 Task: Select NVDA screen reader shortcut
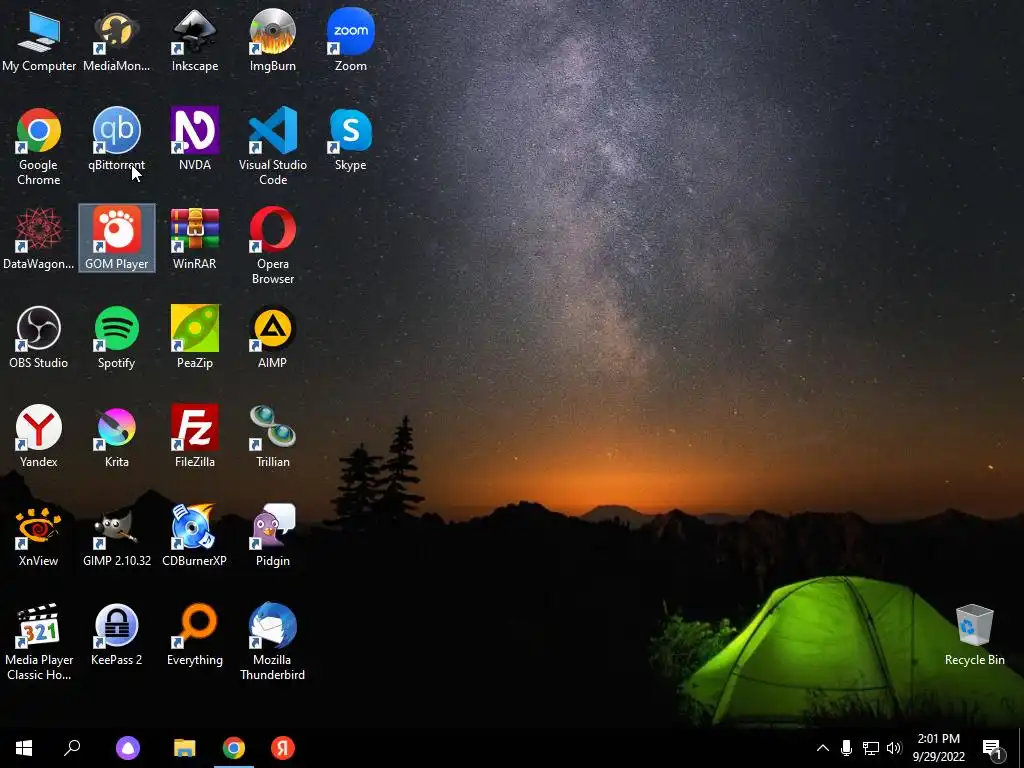tap(195, 140)
